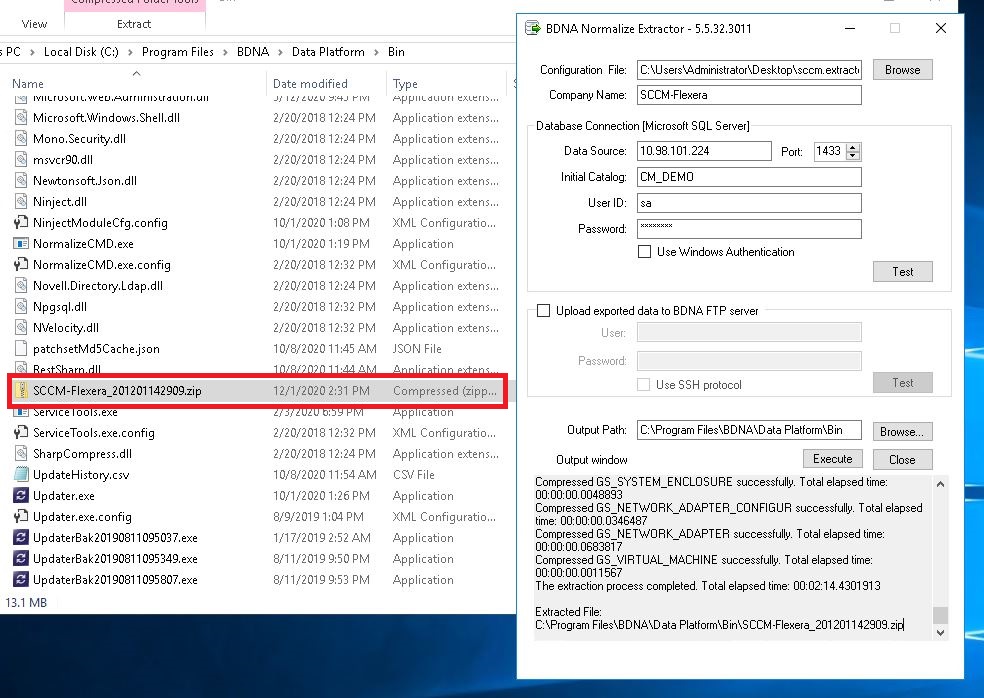Click Browse... next to Output Path
This screenshot has width=984, height=698.
click(902, 431)
